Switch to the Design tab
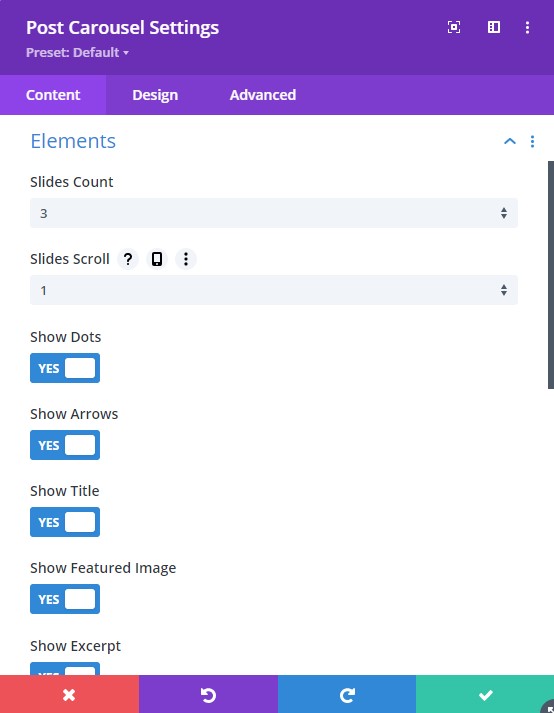 (x=155, y=95)
